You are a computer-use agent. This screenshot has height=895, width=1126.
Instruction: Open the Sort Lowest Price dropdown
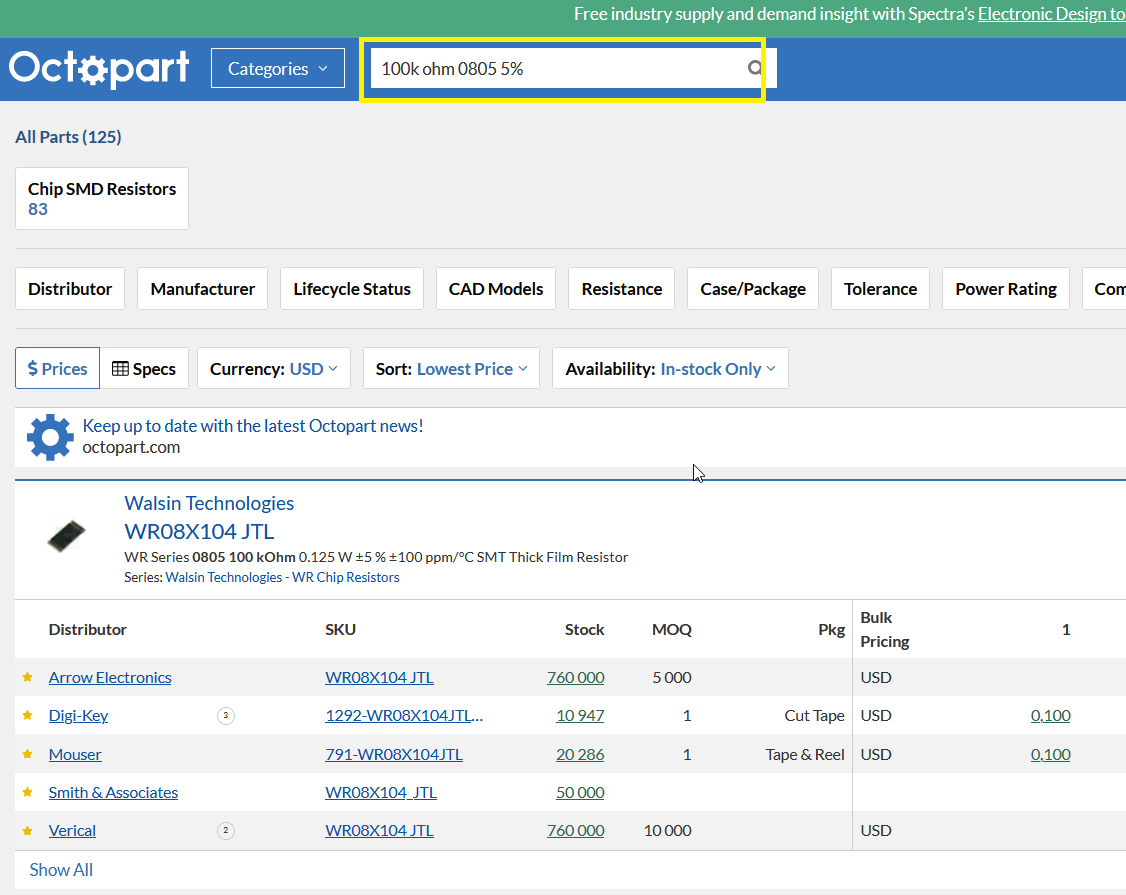point(451,369)
